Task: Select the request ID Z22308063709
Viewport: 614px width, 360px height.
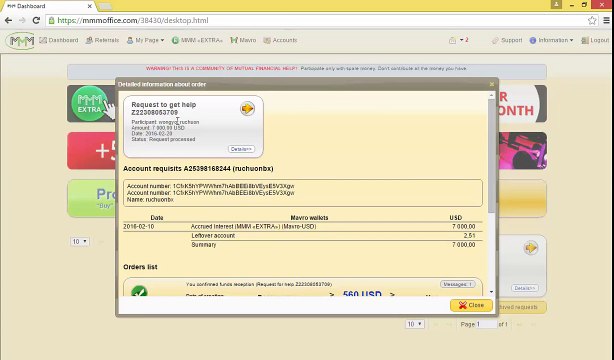Action: point(154,112)
